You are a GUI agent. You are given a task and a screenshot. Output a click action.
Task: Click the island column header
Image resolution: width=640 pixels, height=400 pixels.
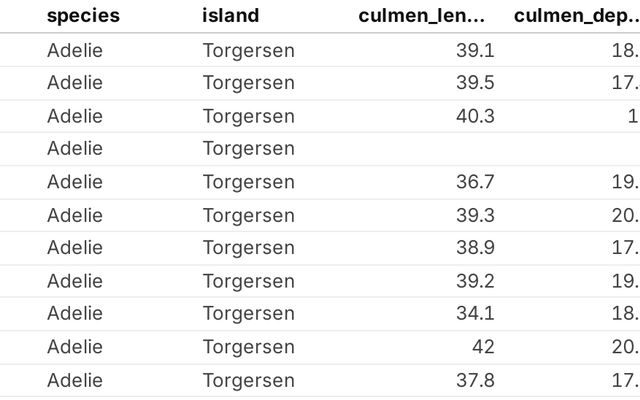click(x=230, y=15)
